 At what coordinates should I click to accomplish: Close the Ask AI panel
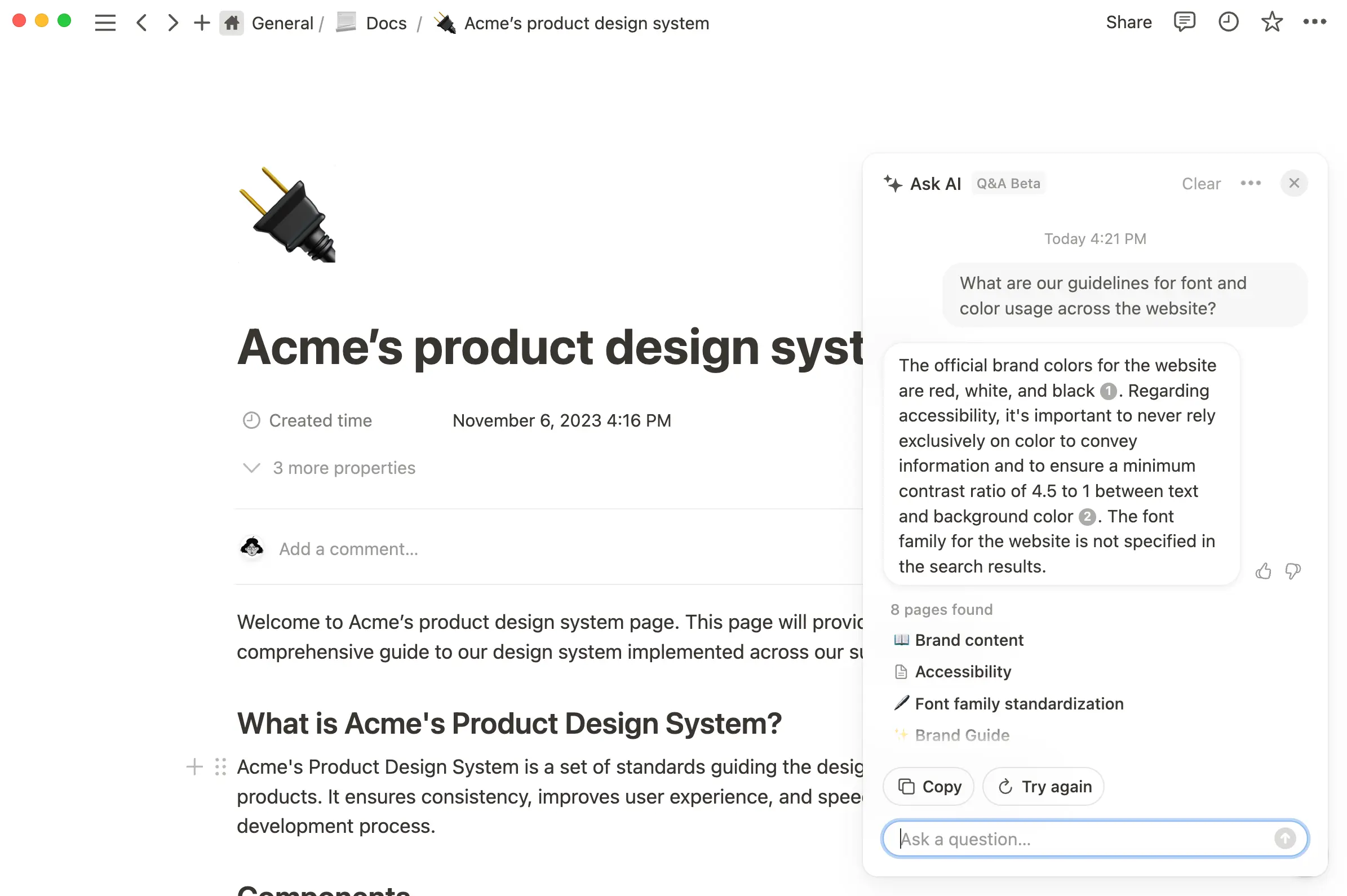pos(1294,183)
